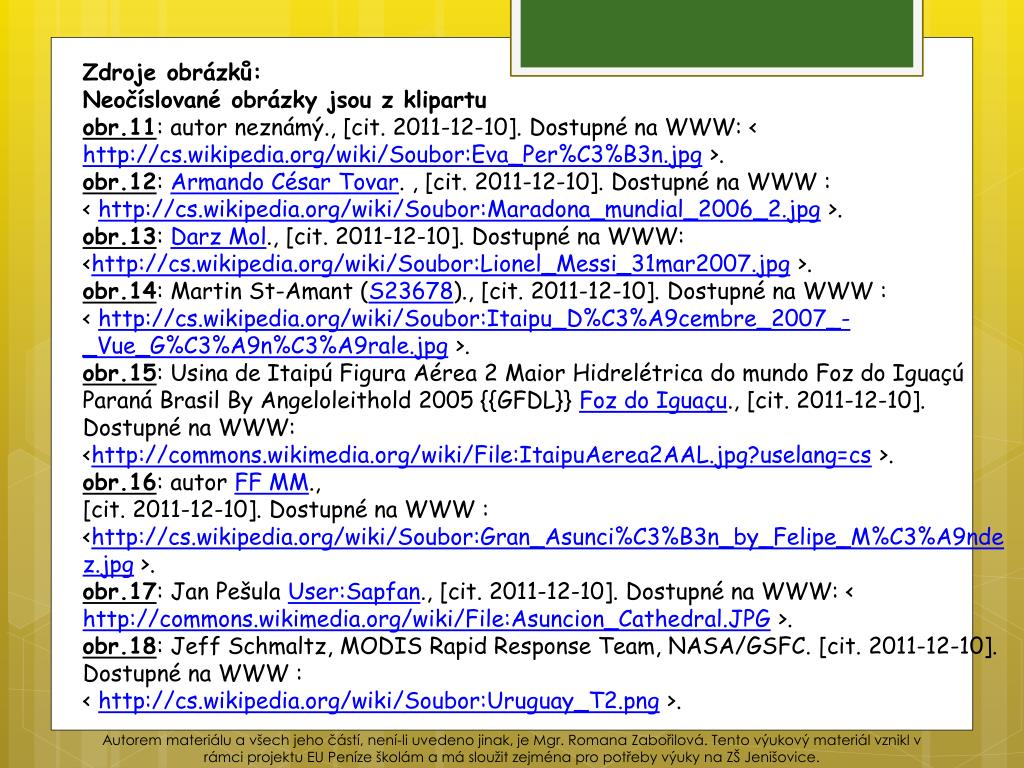1024x768 pixels.
Task: Open the ItaipuAerea2AAL.jpg commons link
Action: coord(481,455)
